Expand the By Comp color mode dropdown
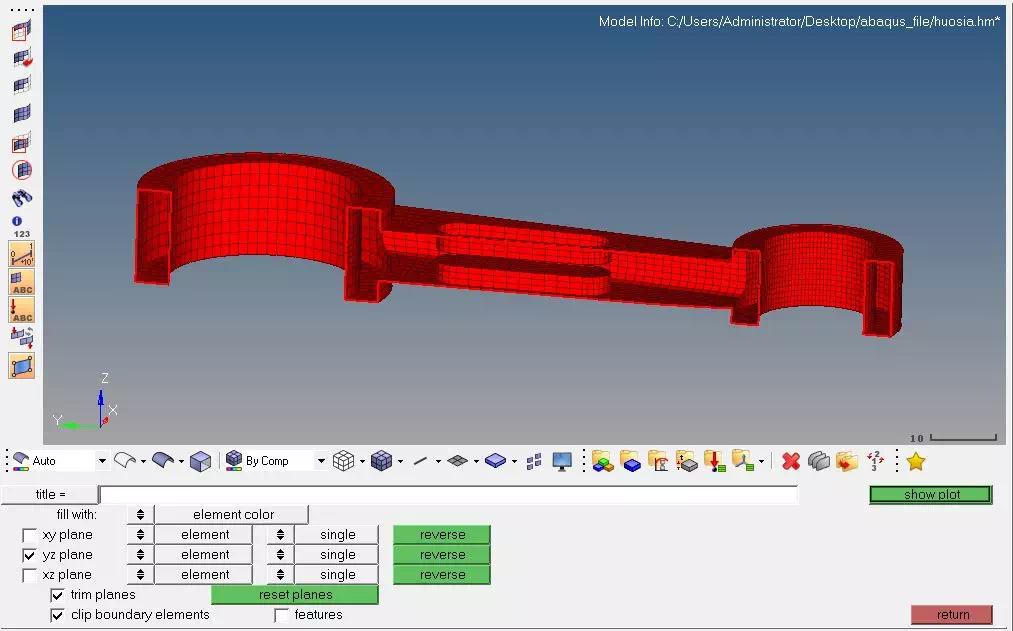The image size is (1013, 631). coord(321,461)
